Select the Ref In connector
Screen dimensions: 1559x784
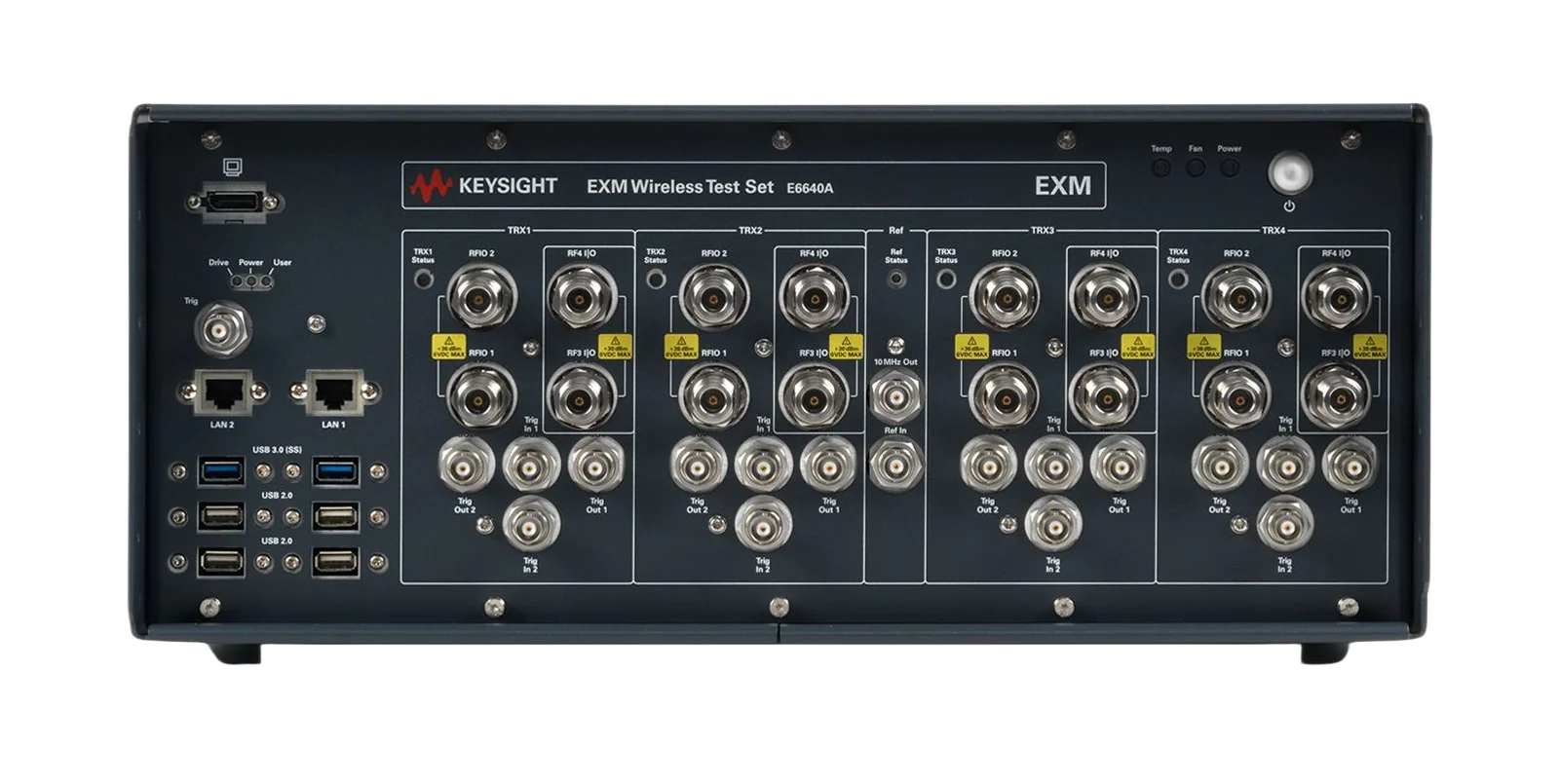coord(895,464)
